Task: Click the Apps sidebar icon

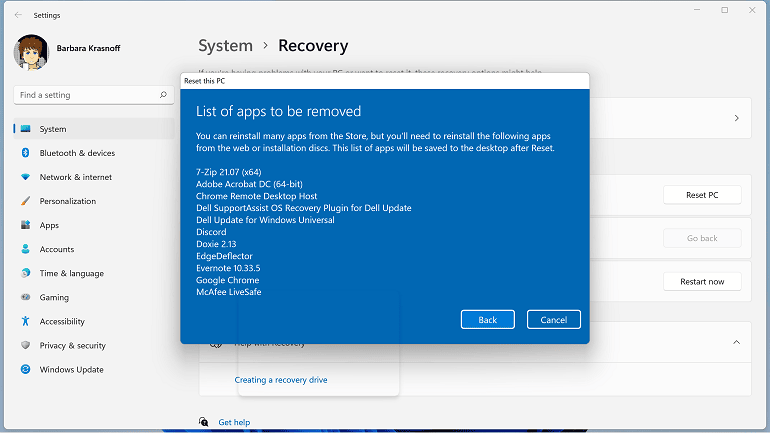Action: click(x=26, y=225)
